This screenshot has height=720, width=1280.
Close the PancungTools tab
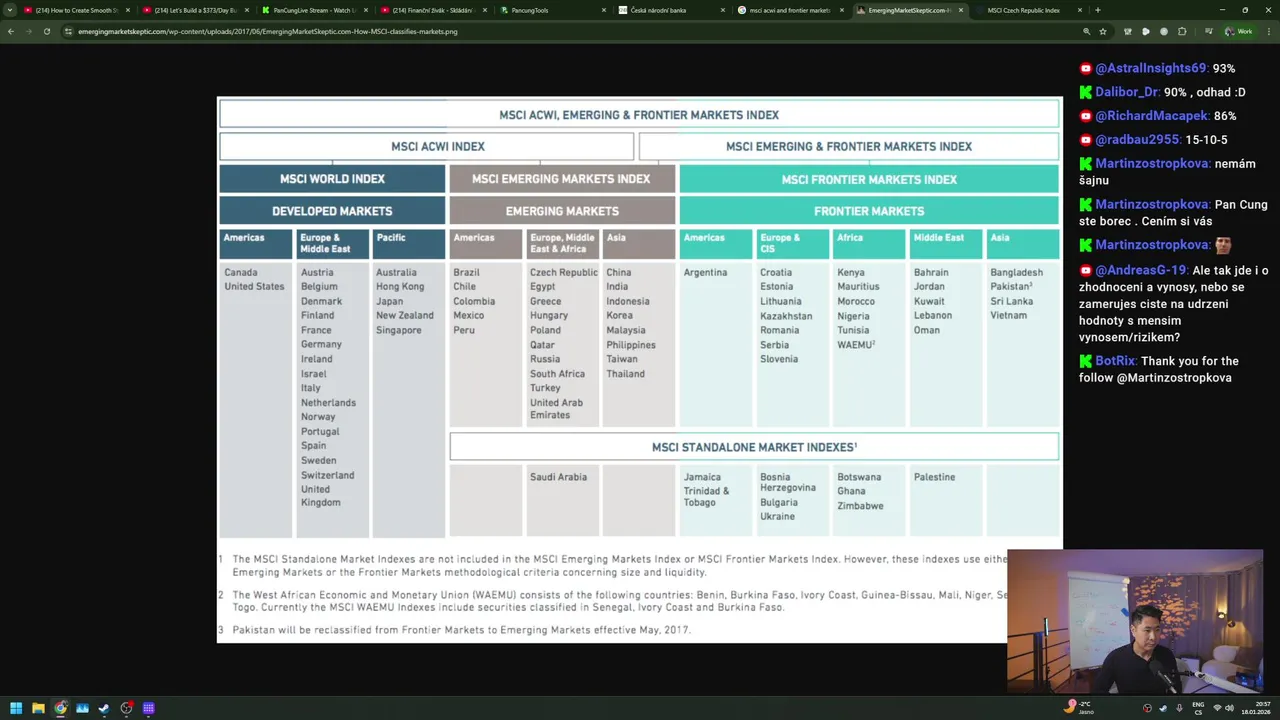pos(604,10)
